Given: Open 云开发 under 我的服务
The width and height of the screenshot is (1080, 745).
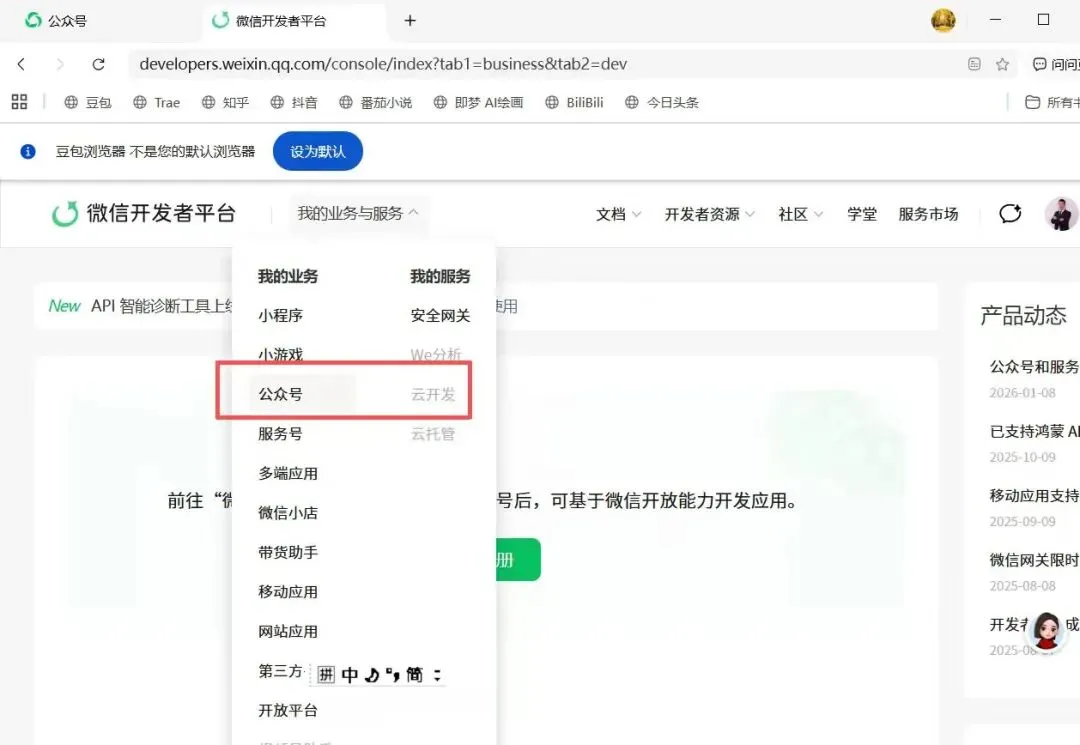Looking at the screenshot, I should [x=433, y=394].
